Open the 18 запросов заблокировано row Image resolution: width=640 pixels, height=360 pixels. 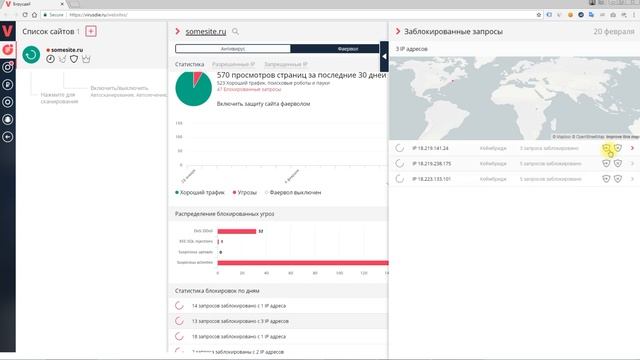pos(278,337)
